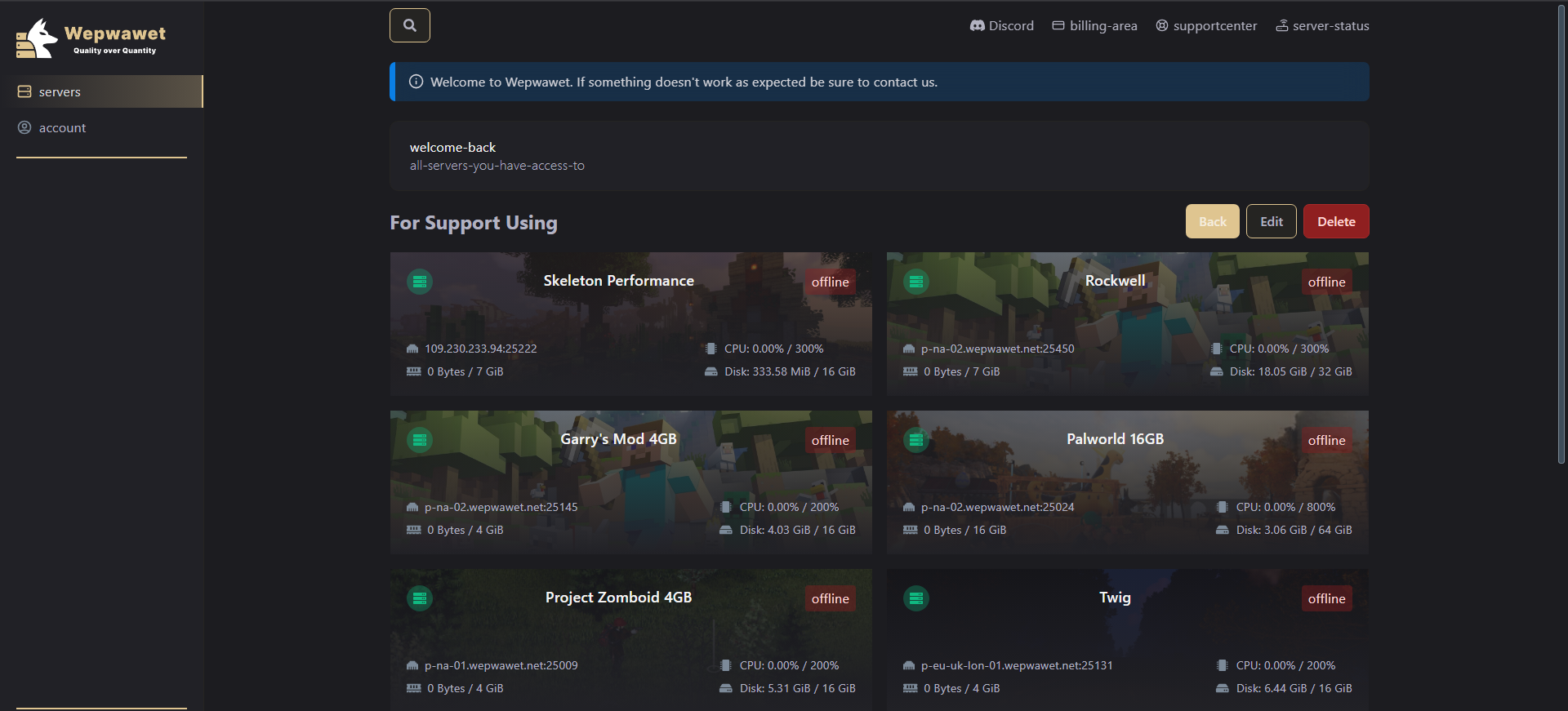Click CPU icon in Palworld 16GB card
This screenshot has width=1568, height=711.
1223,507
